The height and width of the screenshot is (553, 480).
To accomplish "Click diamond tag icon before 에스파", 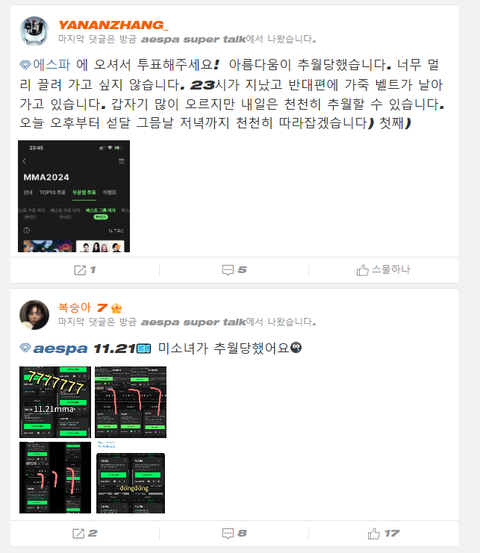I will [x=25, y=65].
